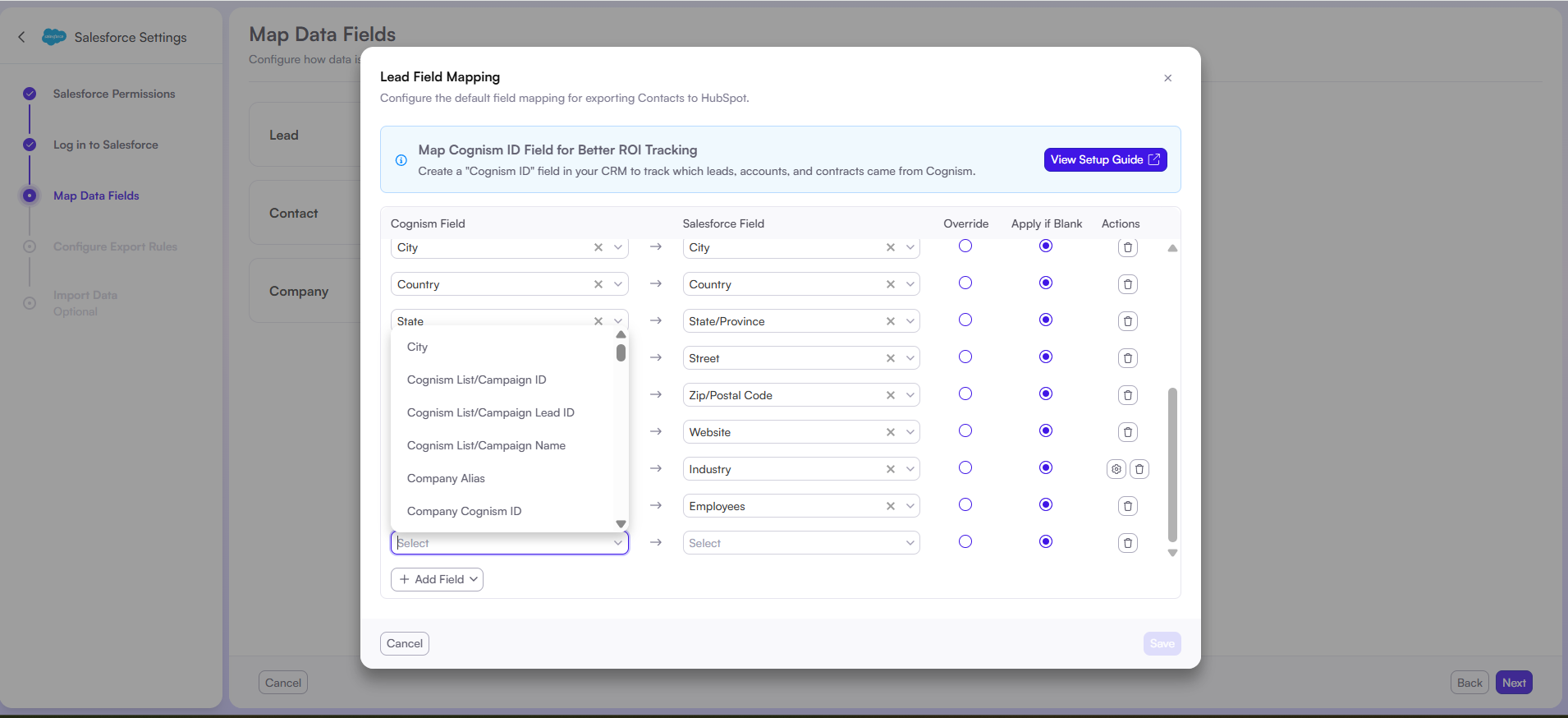The height and width of the screenshot is (718, 1568).
Task: Pick Cognism List/Campaign Name option
Action: [x=486, y=445]
